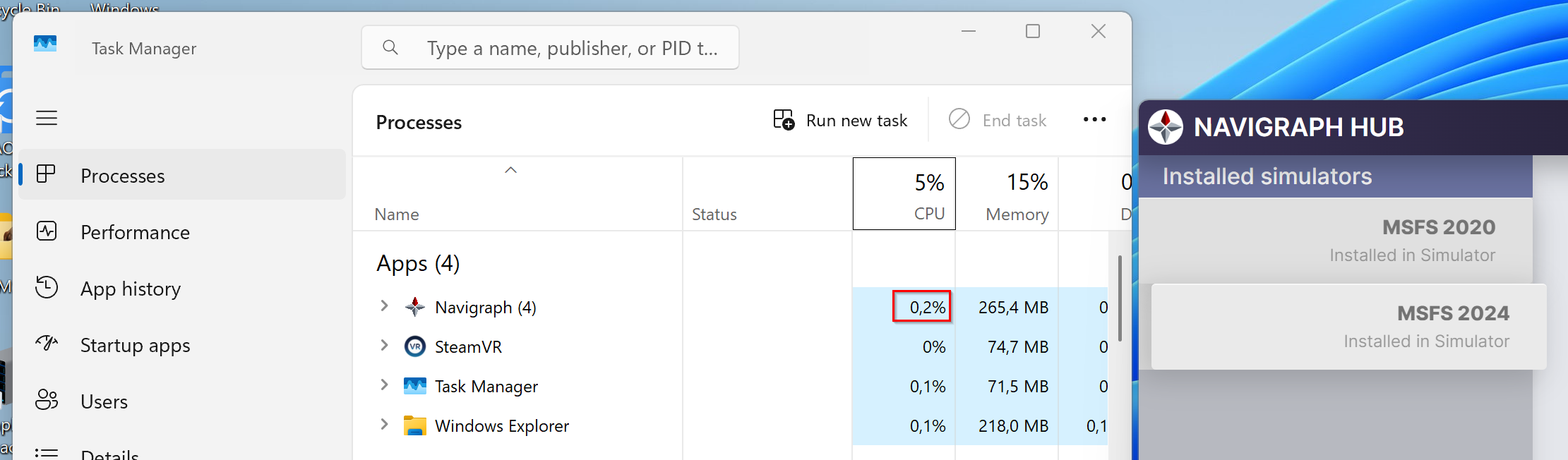The image size is (1568, 460).
Task: Click the Processes sidebar icon
Action: (46, 174)
